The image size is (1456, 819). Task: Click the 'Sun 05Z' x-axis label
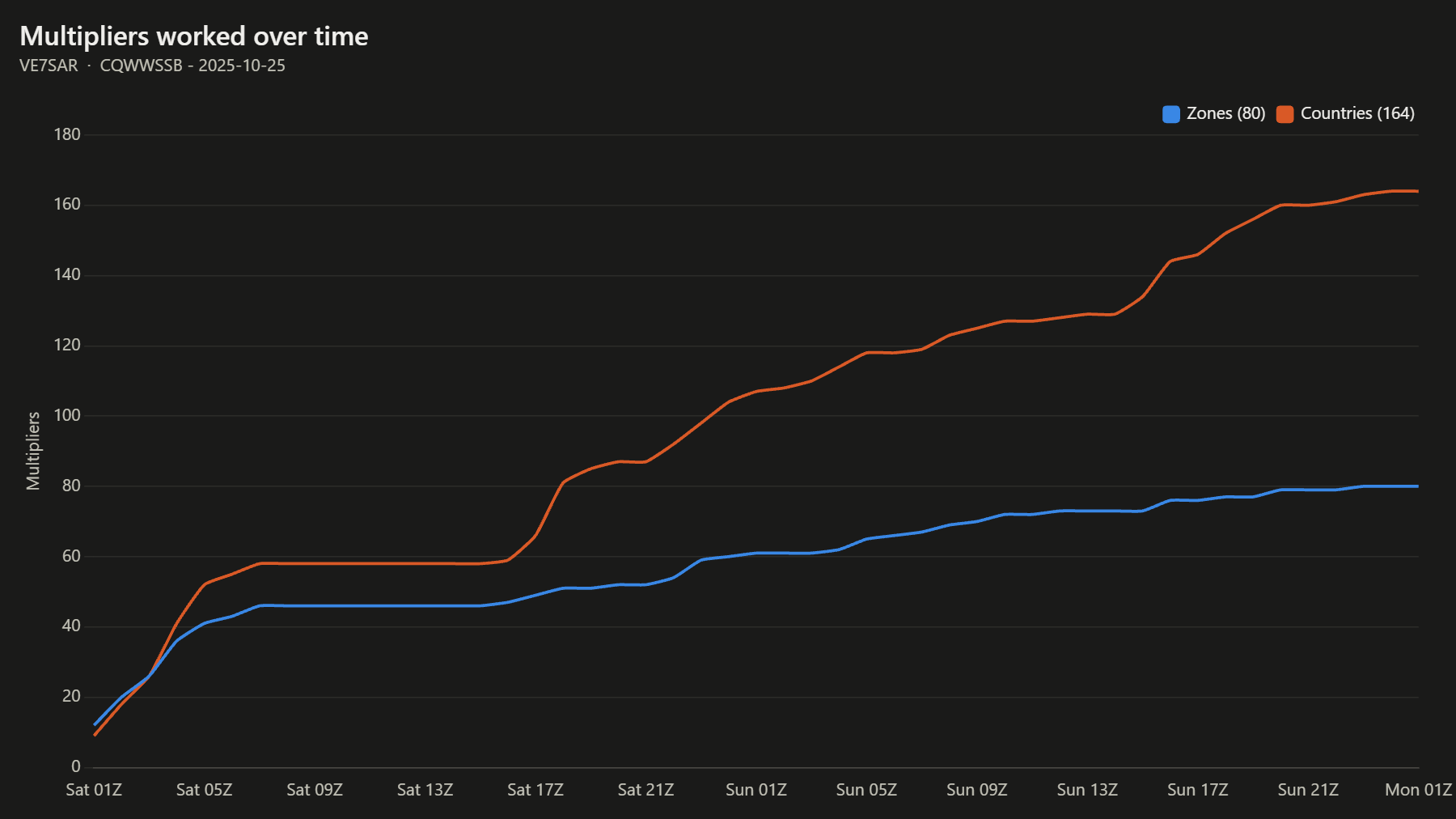tap(866, 790)
